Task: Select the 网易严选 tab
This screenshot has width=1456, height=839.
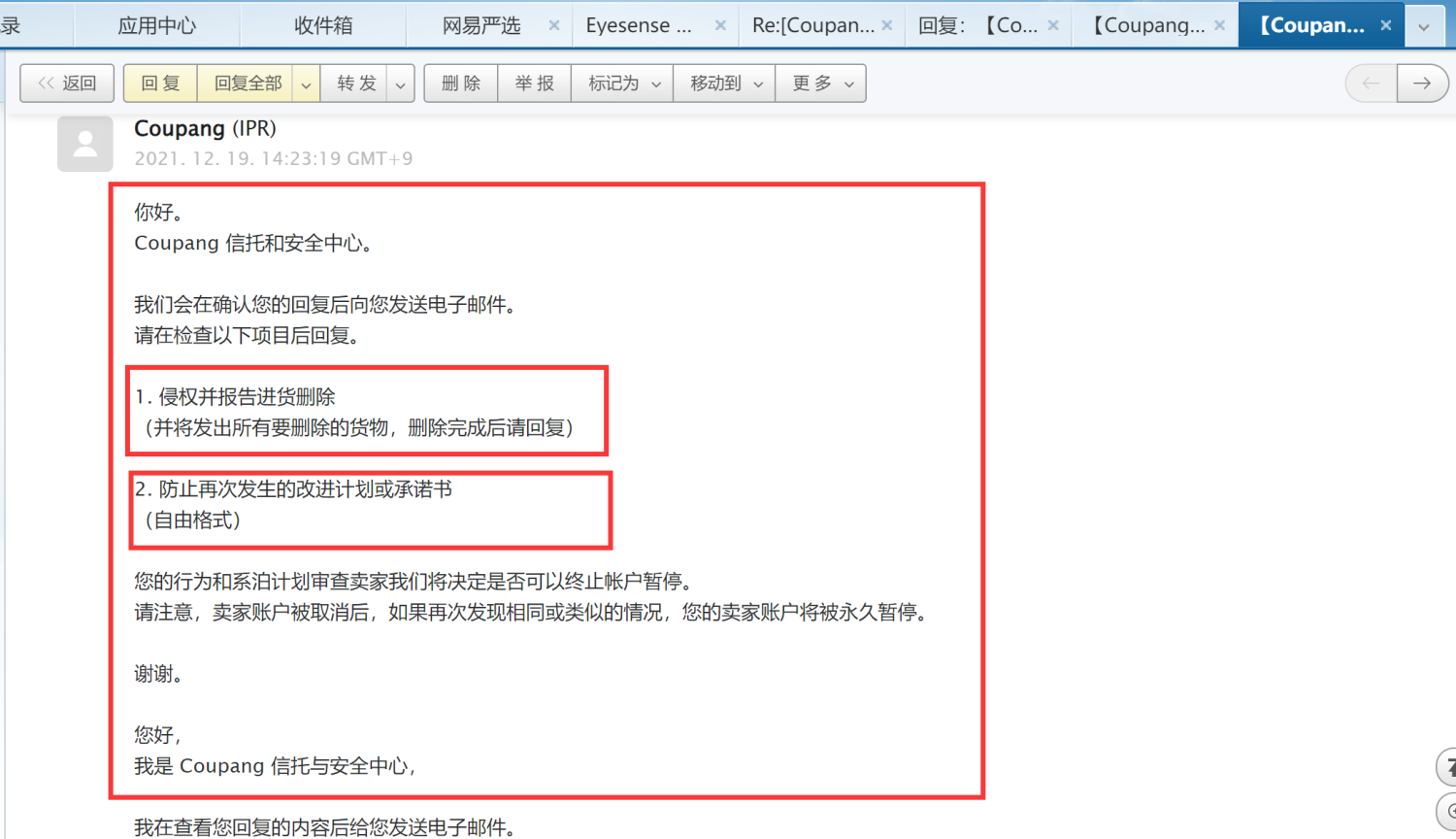Action: 481,24
